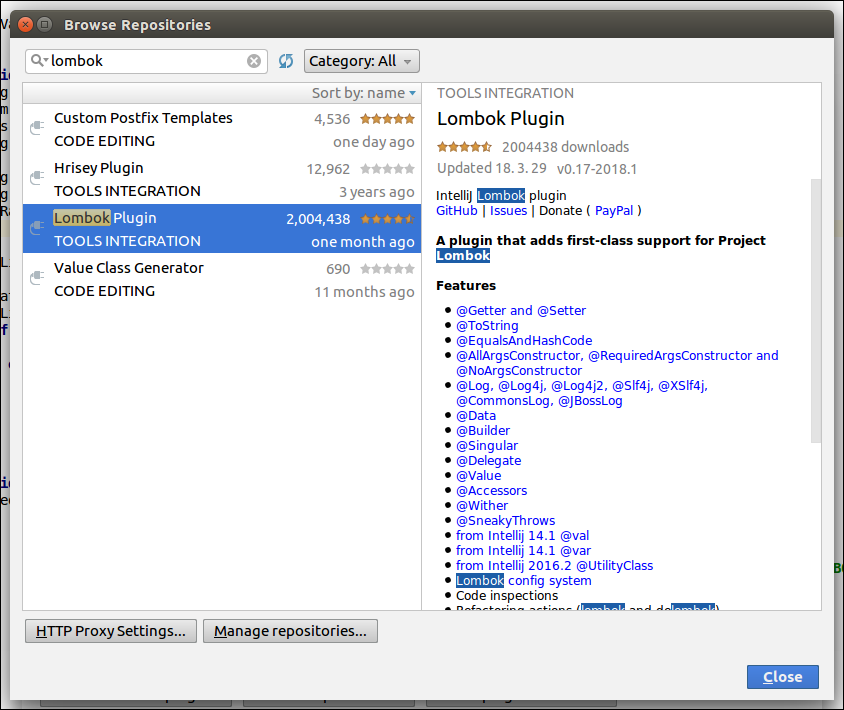The height and width of the screenshot is (710, 844).
Task: Click the v0.17-2018.1 version text
Action: click(596, 169)
